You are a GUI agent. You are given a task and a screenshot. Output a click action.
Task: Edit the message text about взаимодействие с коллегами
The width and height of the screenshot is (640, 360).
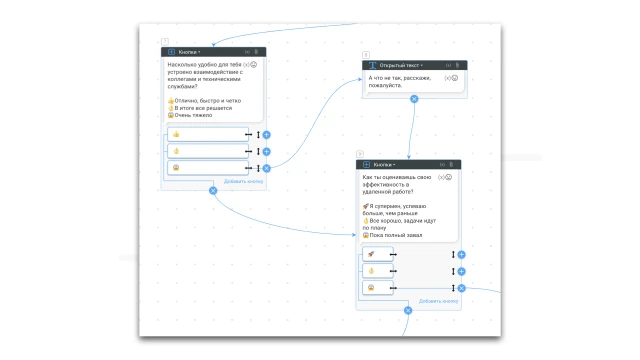[205, 76]
